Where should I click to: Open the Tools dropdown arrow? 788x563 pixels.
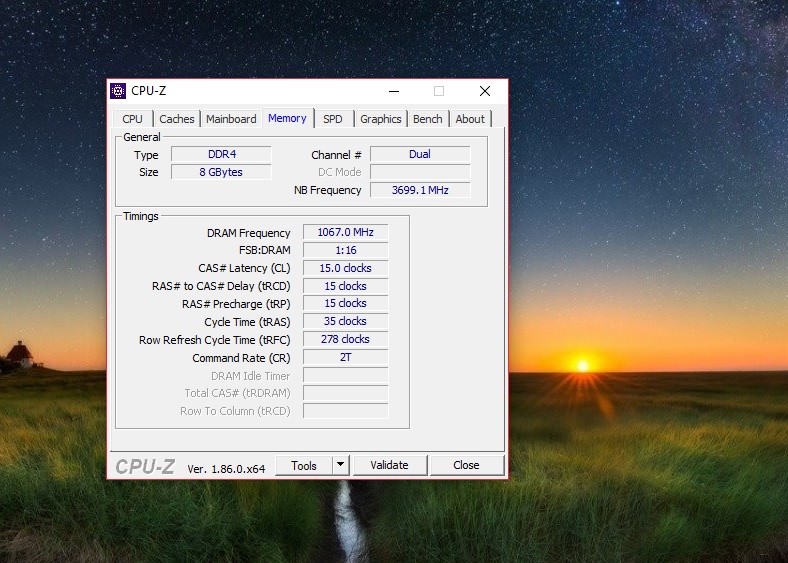click(x=341, y=465)
